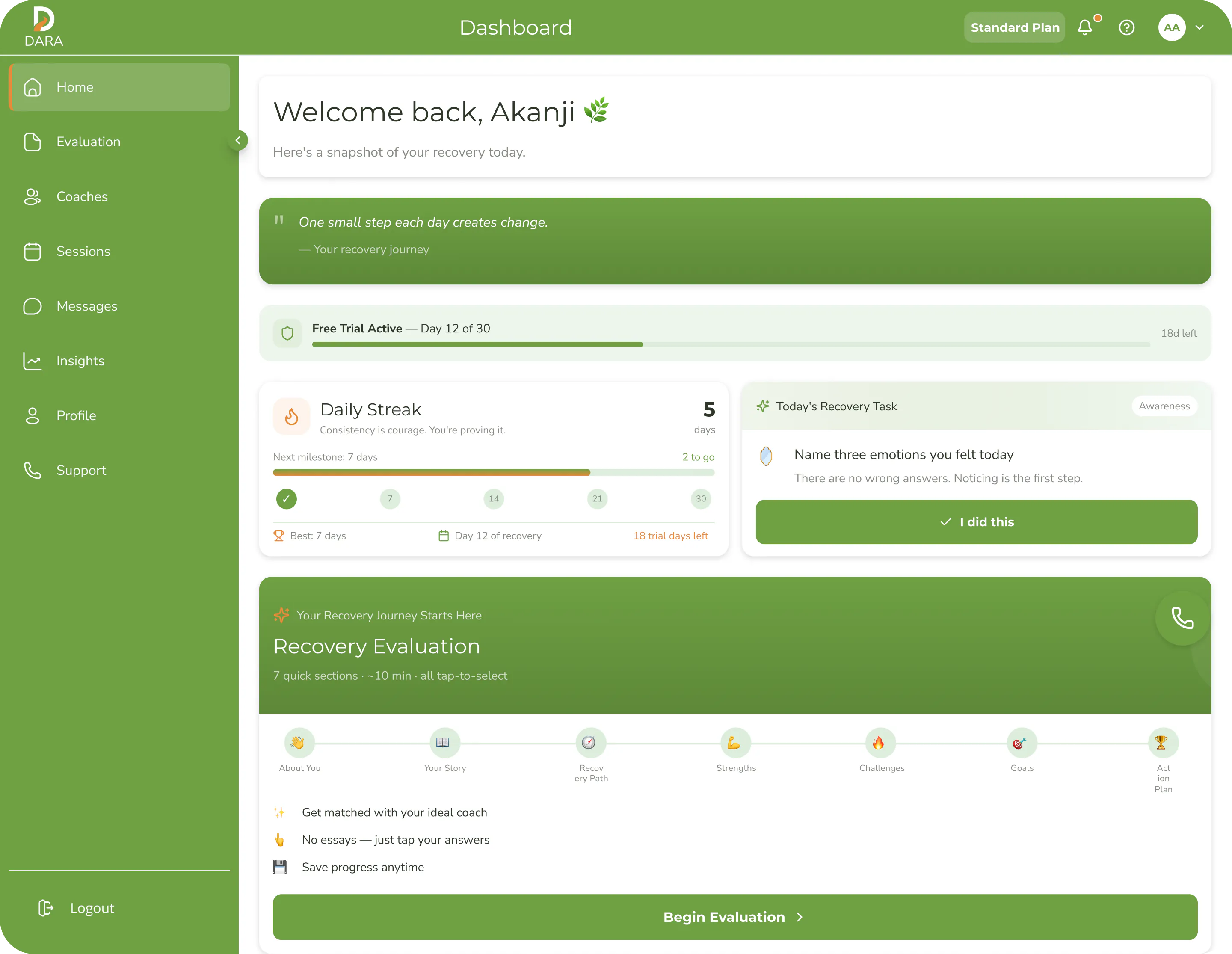Click the floating phone call button
Image resolution: width=1232 pixels, height=954 pixels.
click(x=1182, y=618)
